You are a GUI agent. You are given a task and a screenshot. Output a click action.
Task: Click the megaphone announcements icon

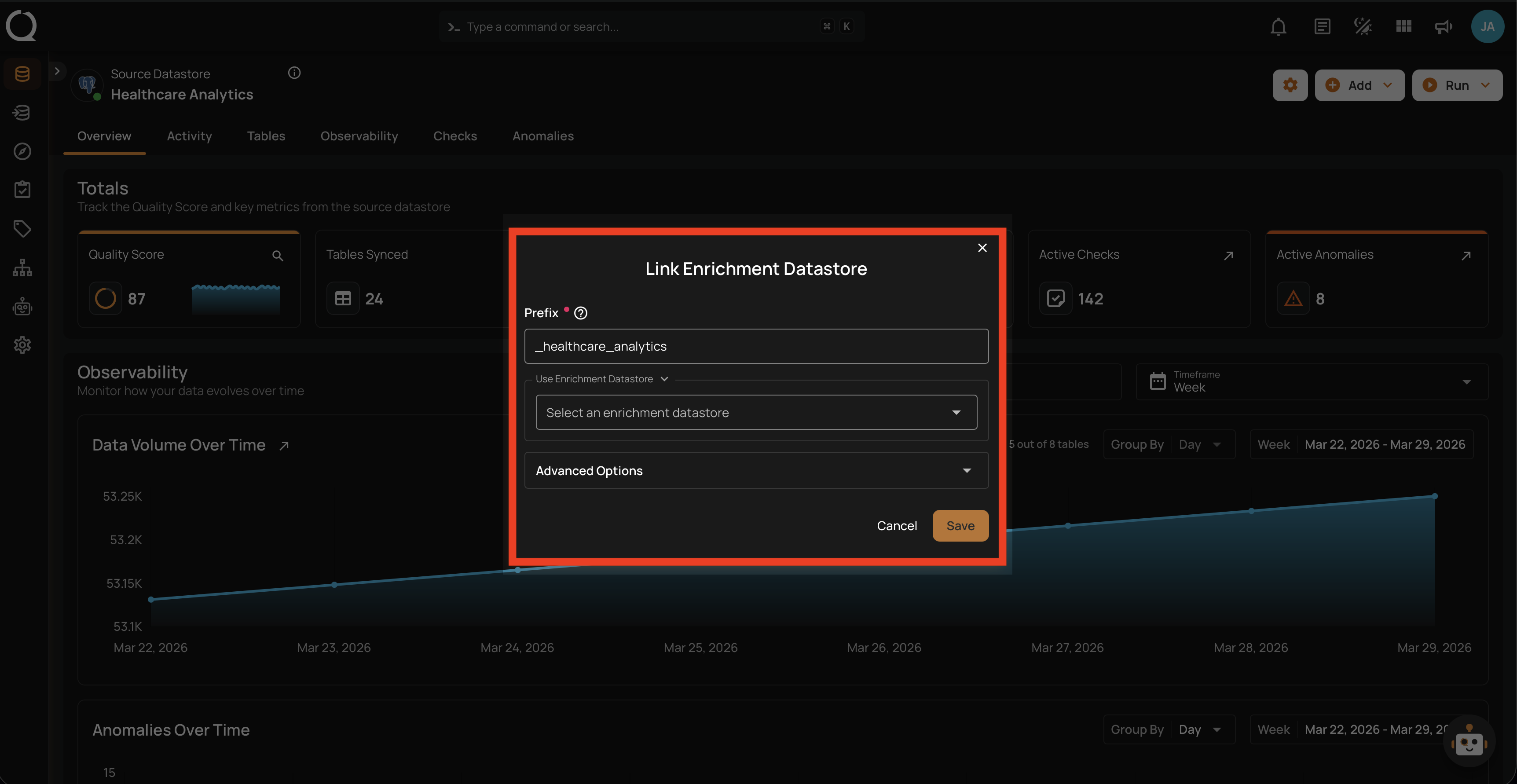1444,27
